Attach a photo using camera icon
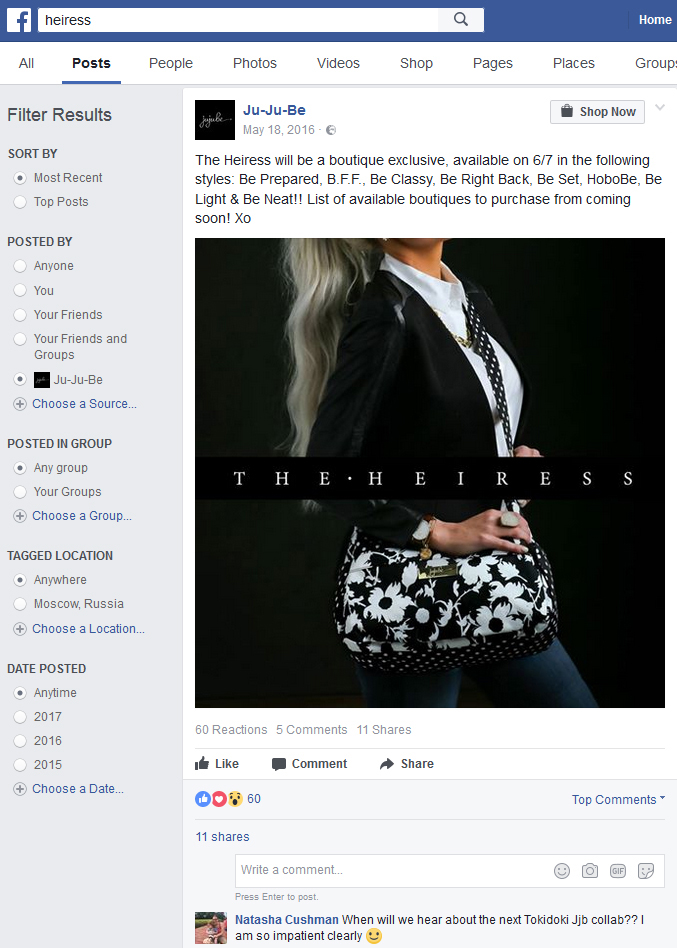Image resolution: width=677 pixels, height=948 pixels. pyautogui.click(x=589, y=871)
